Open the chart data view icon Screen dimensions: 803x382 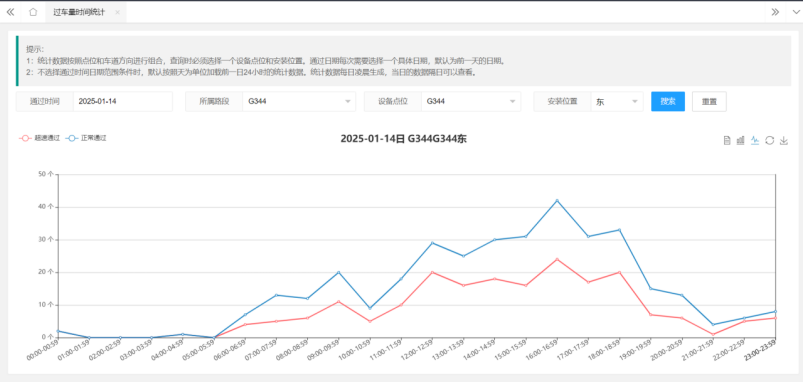tap(726, 140)
